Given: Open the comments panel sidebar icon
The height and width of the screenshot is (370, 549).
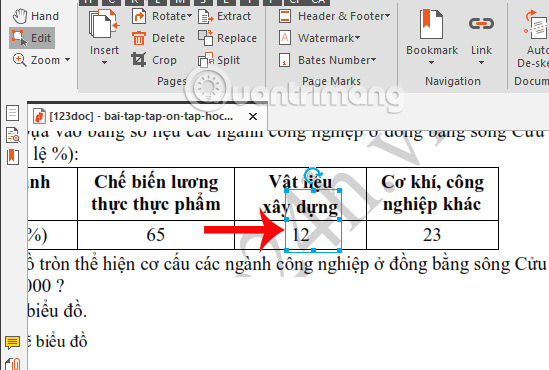Looking at the screenshot, I should [x=12, y=342].
